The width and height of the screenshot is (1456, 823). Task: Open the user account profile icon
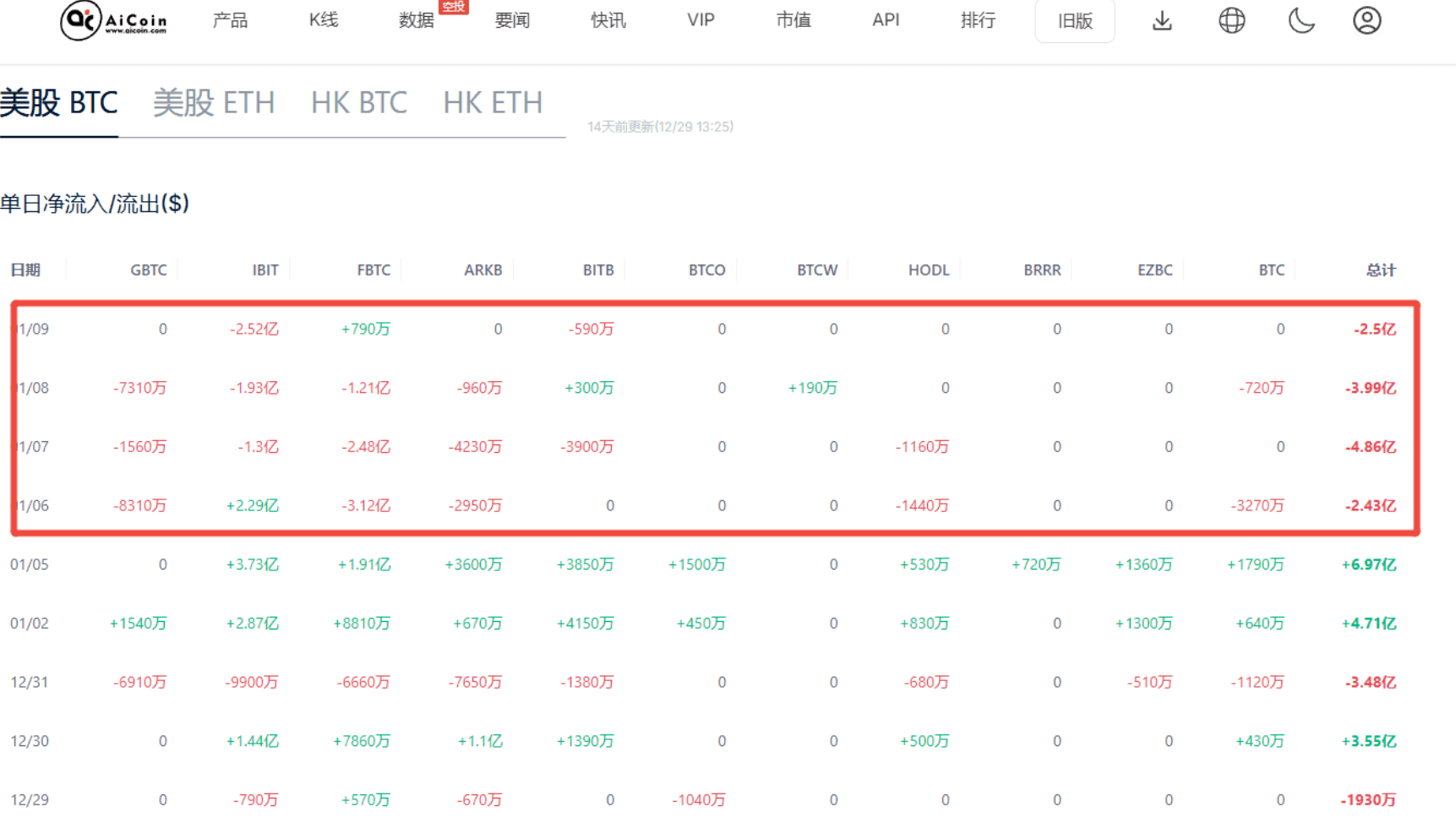coord(1366,20)
